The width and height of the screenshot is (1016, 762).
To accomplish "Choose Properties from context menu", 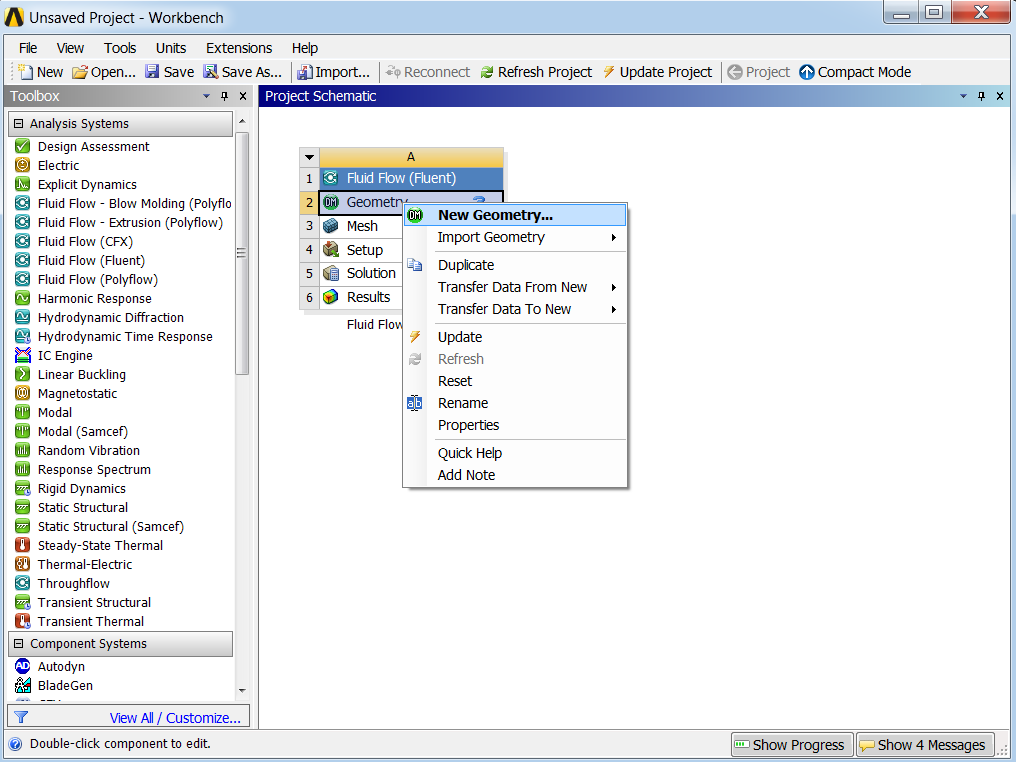I will tap(515, 425).
